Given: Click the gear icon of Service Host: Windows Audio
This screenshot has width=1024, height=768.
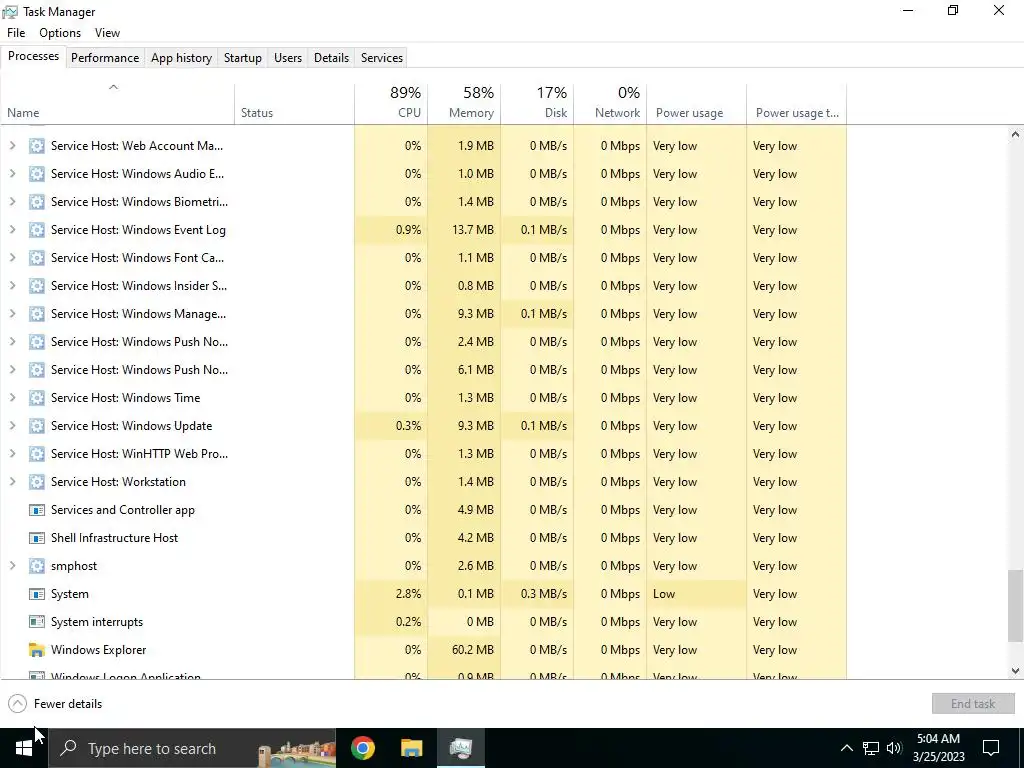Looking at the screenshot, I should pyautogui.click(x=37, y=174).
